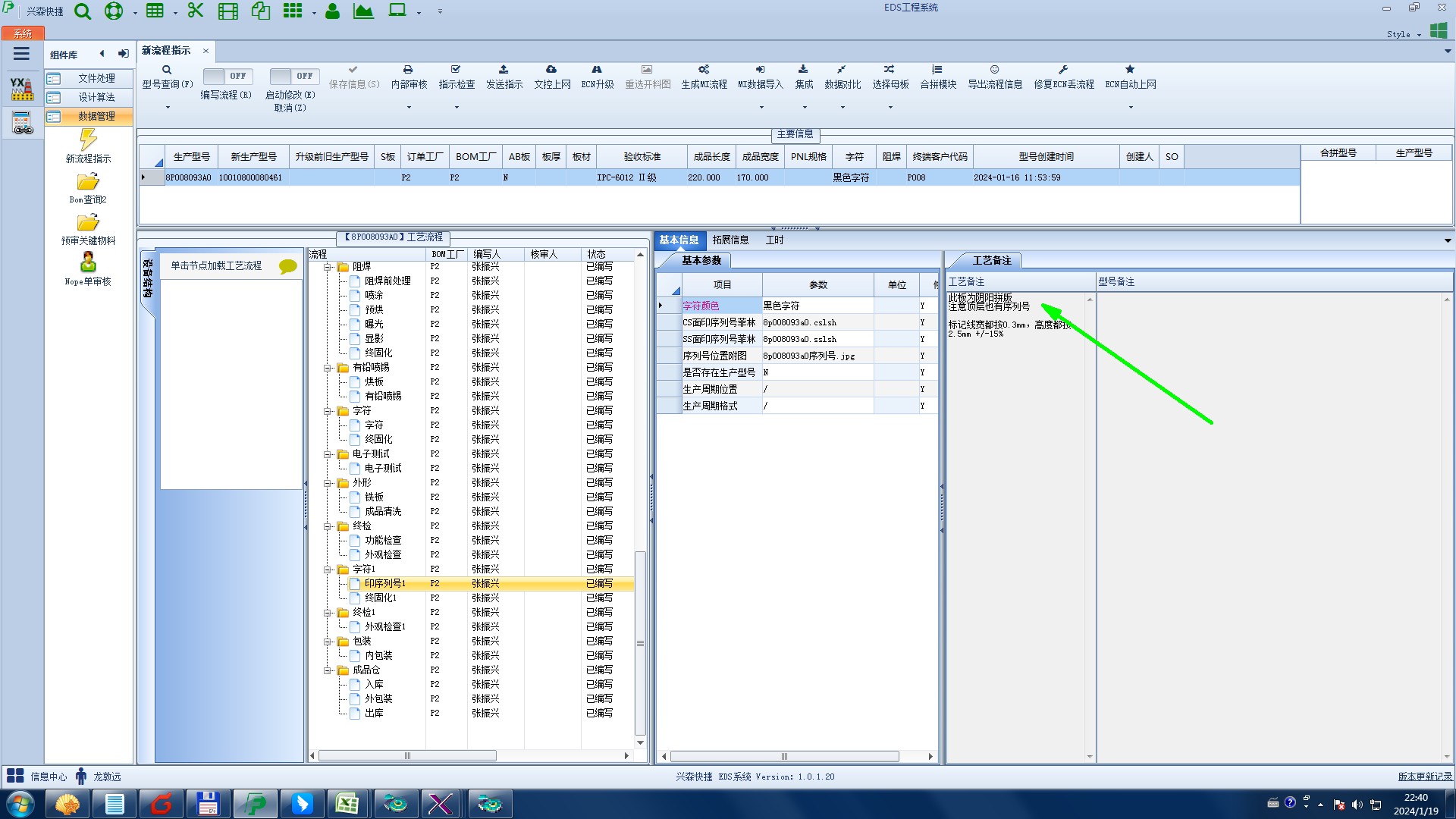
Task: Open the 版本更新记录 link
Action: [x=1424, y=777]
